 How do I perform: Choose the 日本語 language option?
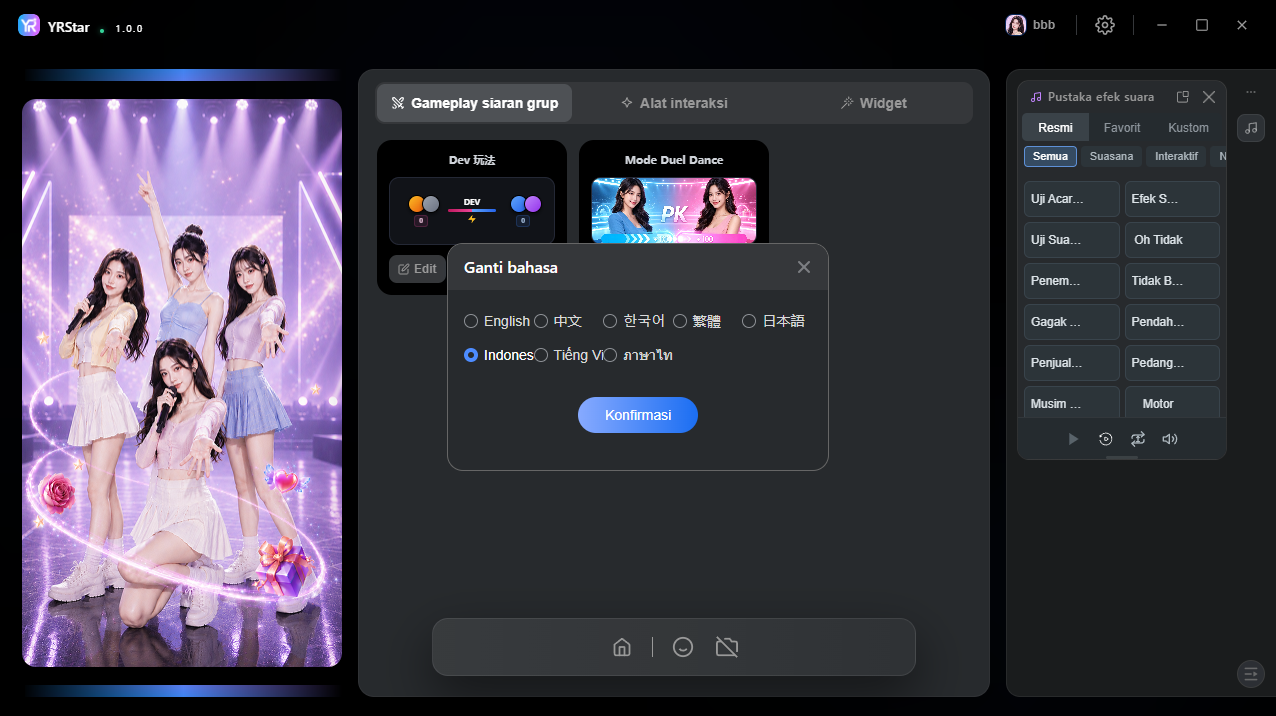pos(774,321)
